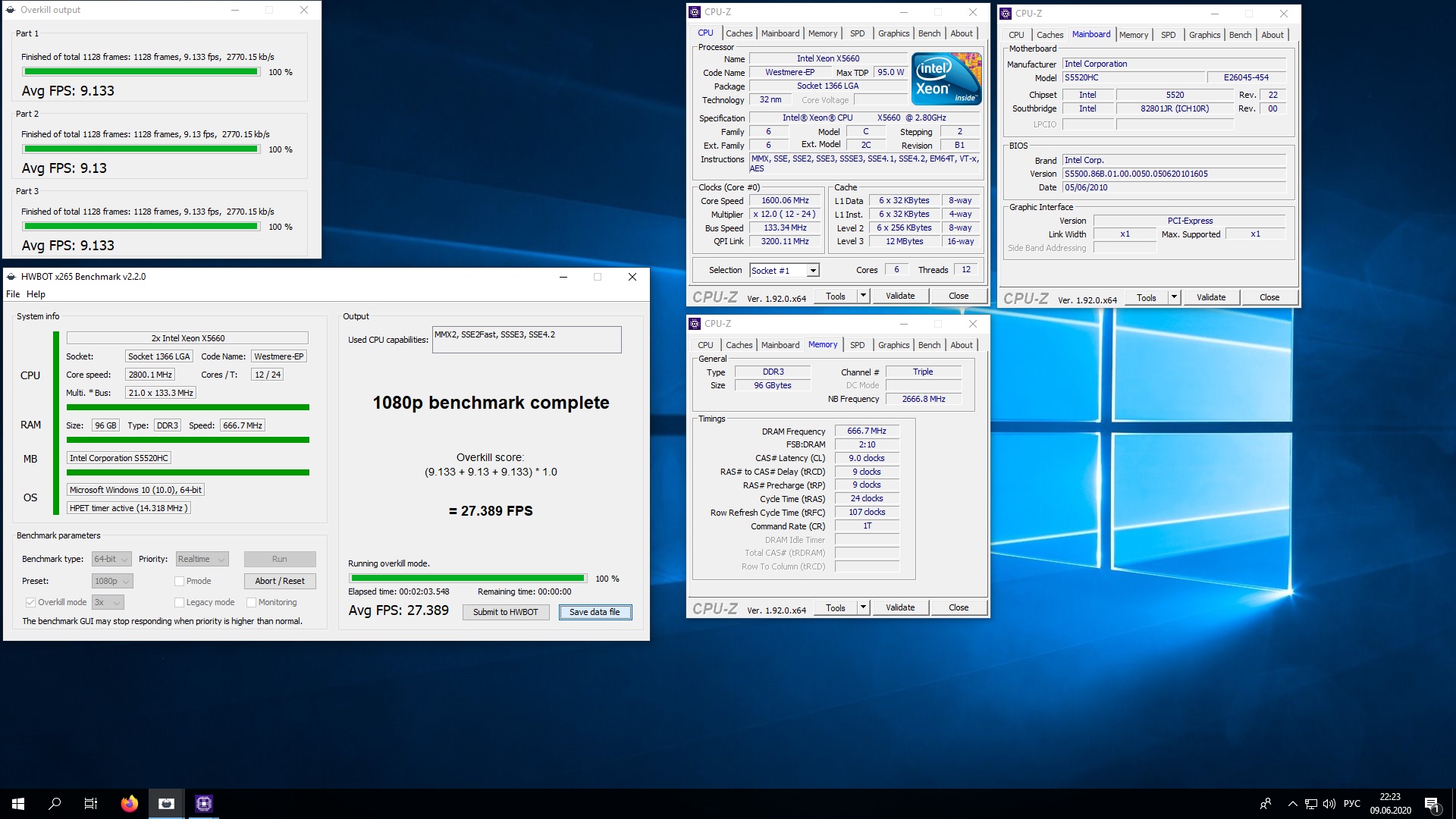1456x819 pixels.
Task: Click overkill mode progress bar in HWBOT
Action: [467, 579]
